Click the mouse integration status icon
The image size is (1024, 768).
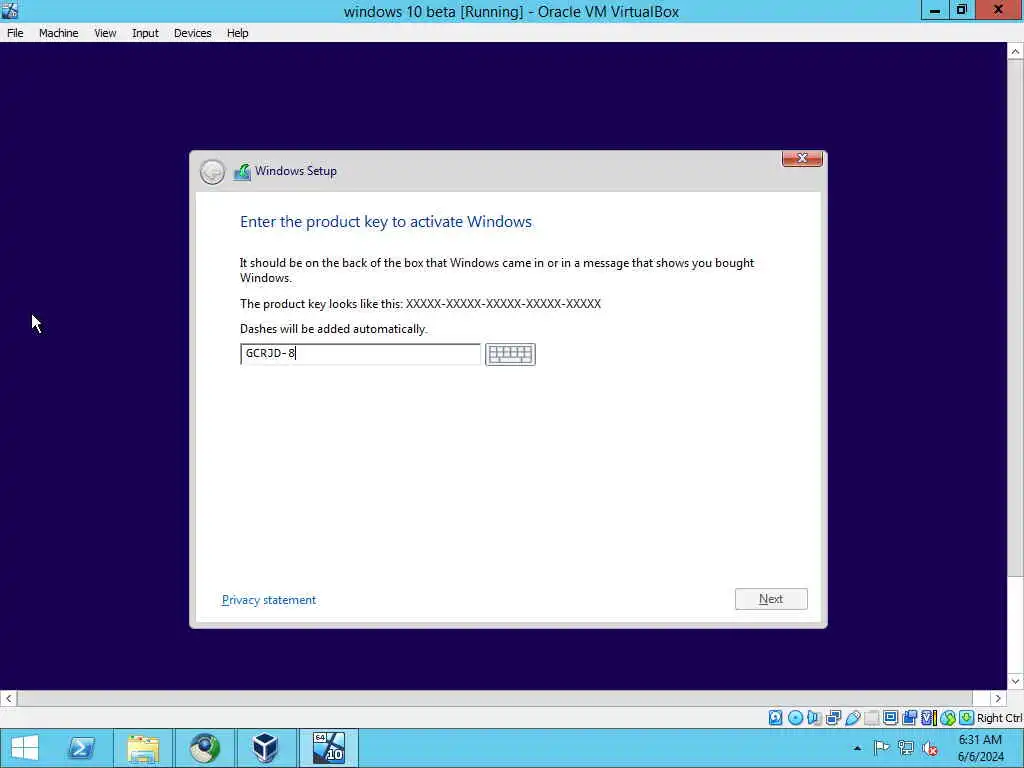click(948, 718)
